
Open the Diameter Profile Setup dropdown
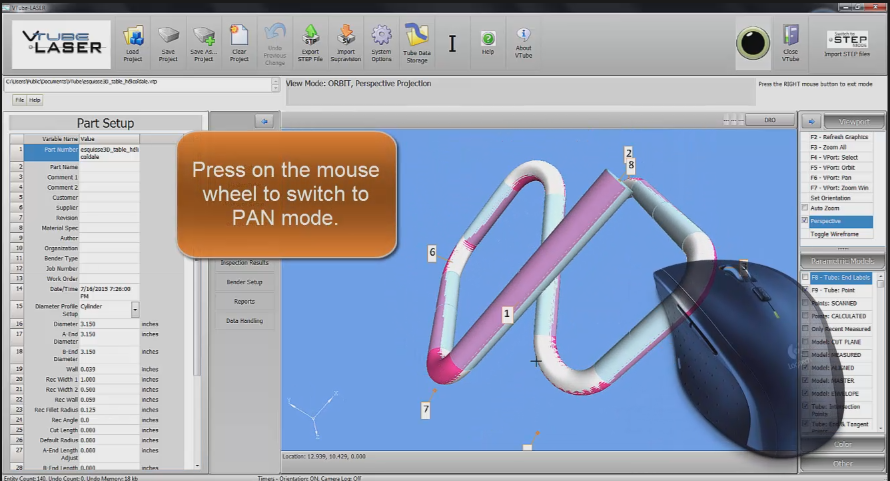tap(135, 310)
